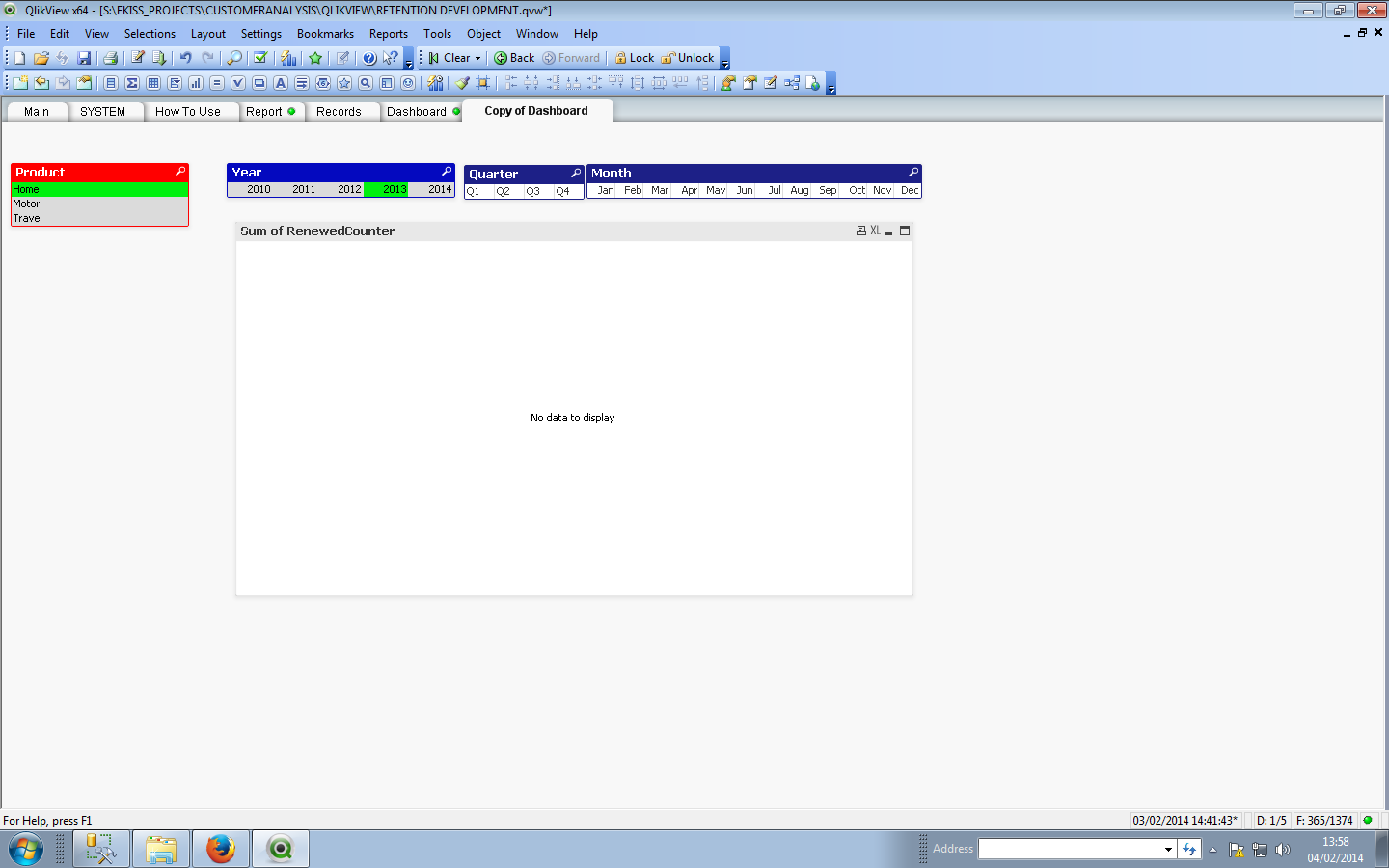Open the Bookmarks menu
Image resolution: width=1389 pixels, height=868 pixels.
[325, 34]
